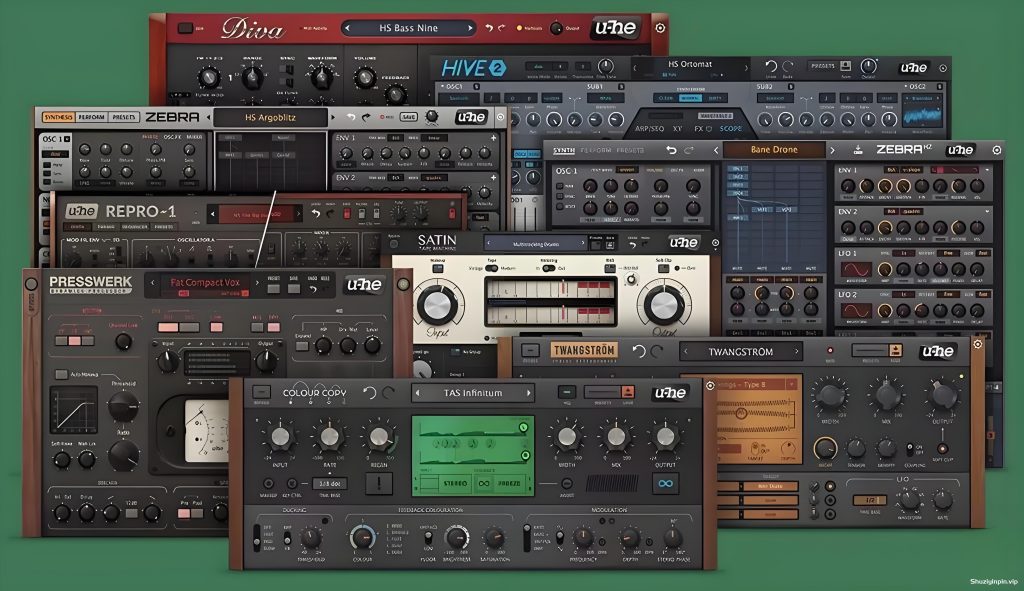Click the Colour Copy redo icon
This screenshot has width=1024, height=591.
click(x=389, y=393)
